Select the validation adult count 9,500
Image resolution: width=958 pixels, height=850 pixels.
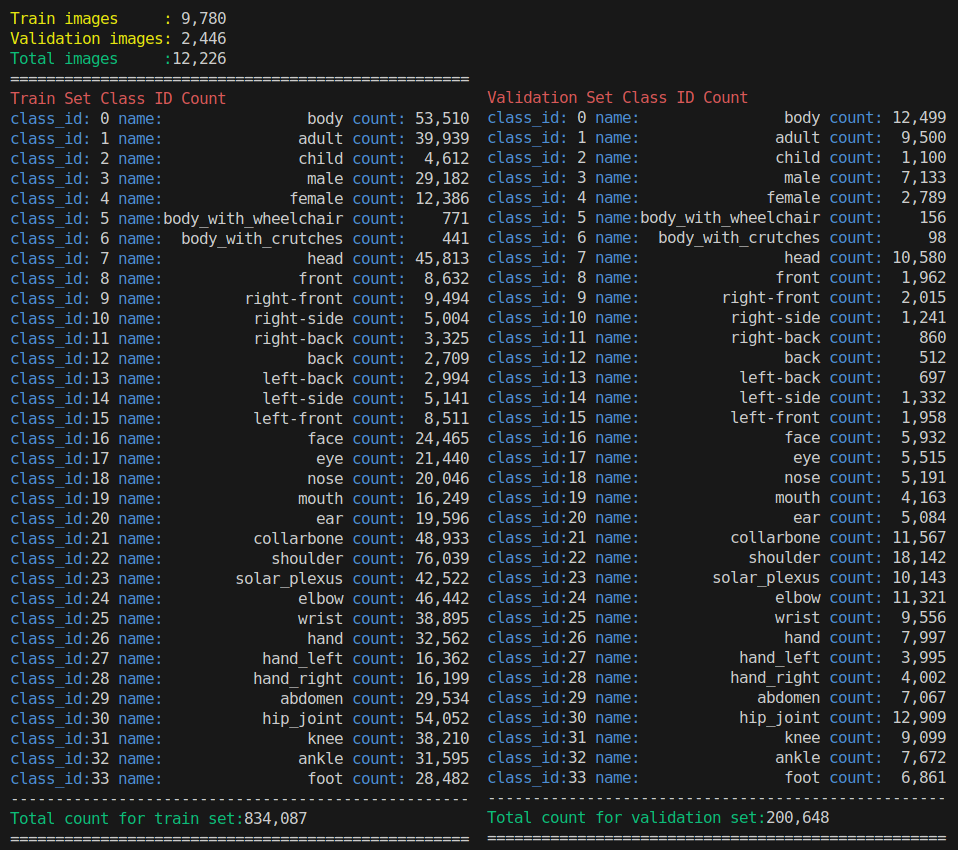pos(924,137)
